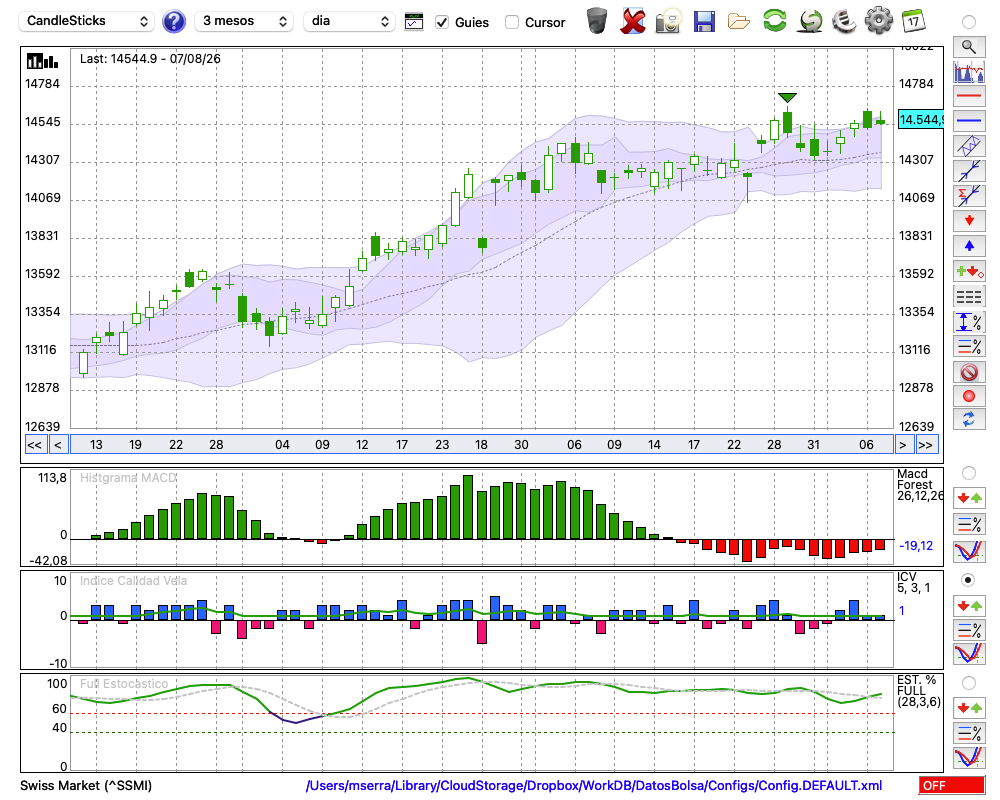Open the folder icon in toolbar
This screenshot has width=1000, height=800.
point(739,22)
